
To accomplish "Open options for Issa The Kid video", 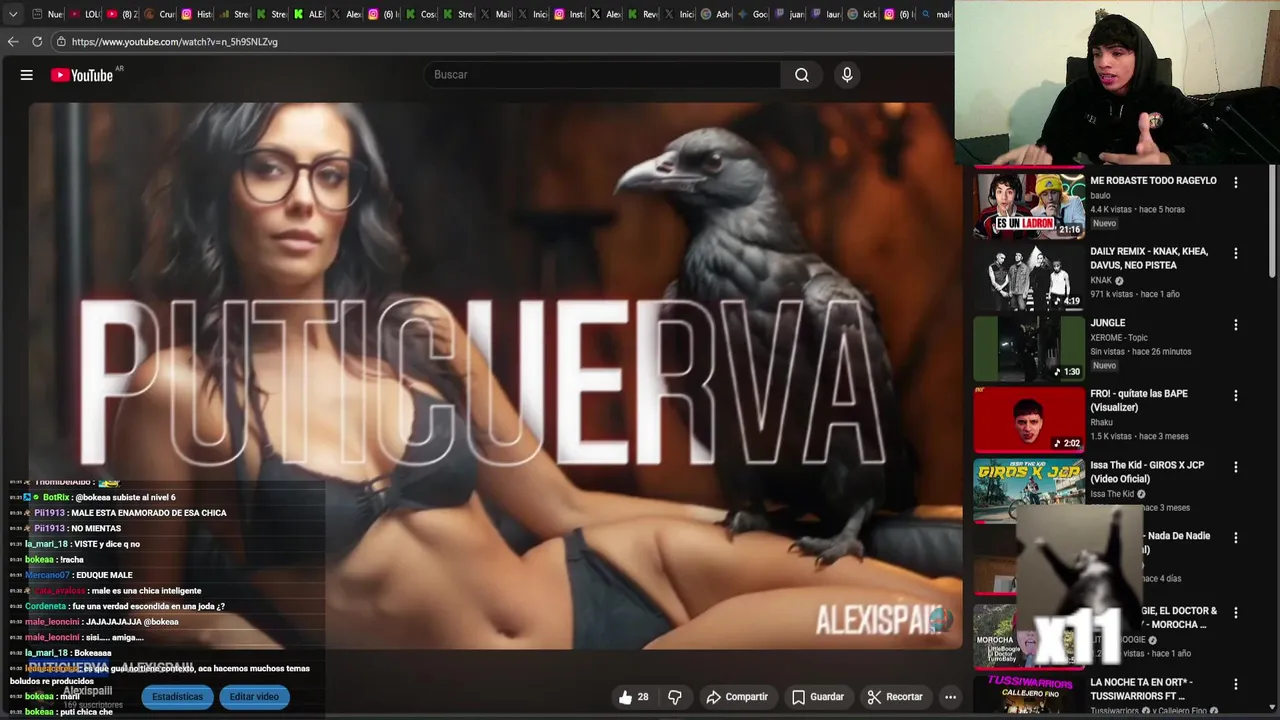I will [1236, 467].
